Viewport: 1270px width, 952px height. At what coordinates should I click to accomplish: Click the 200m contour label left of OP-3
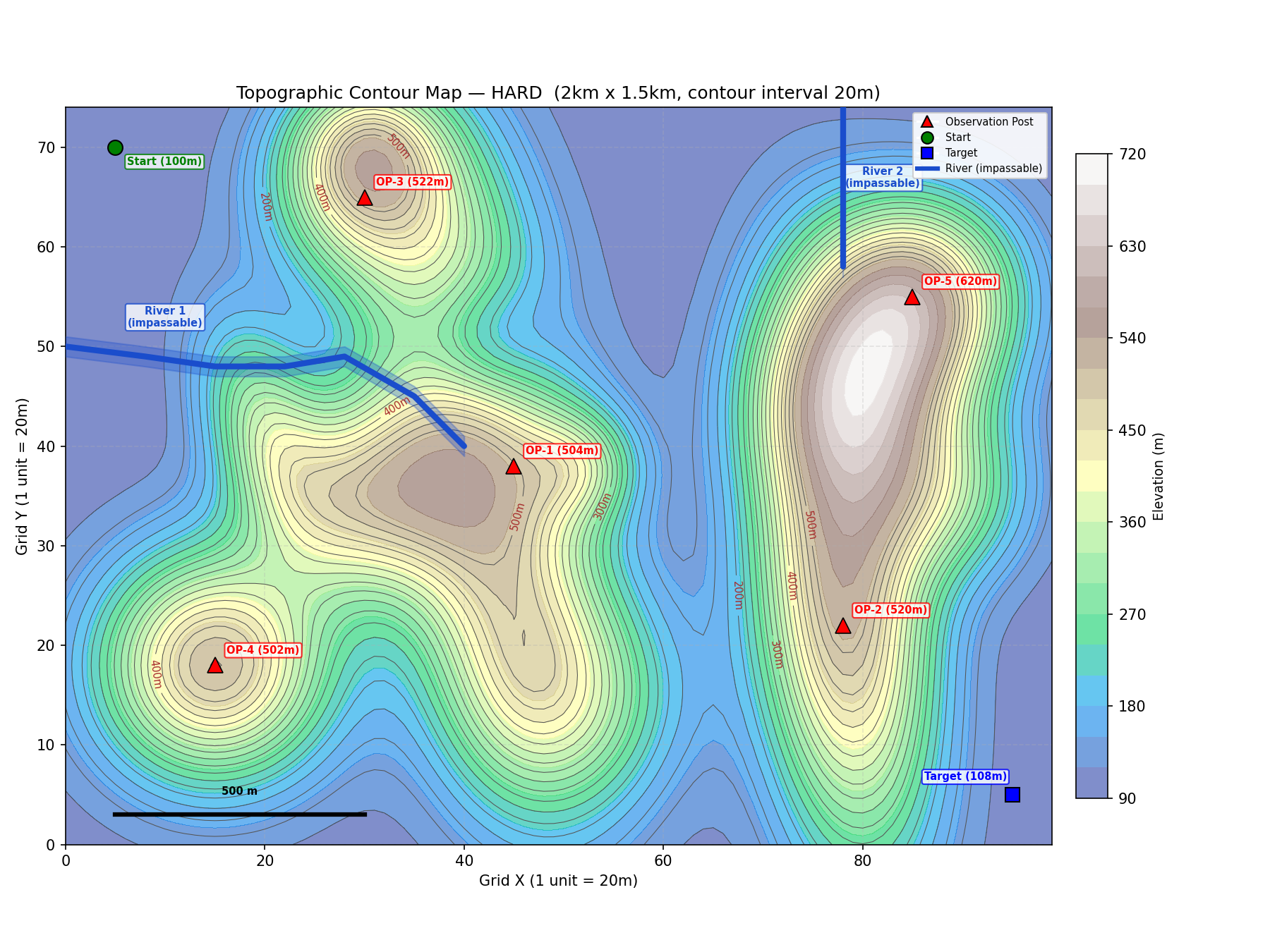coord(266,207)
